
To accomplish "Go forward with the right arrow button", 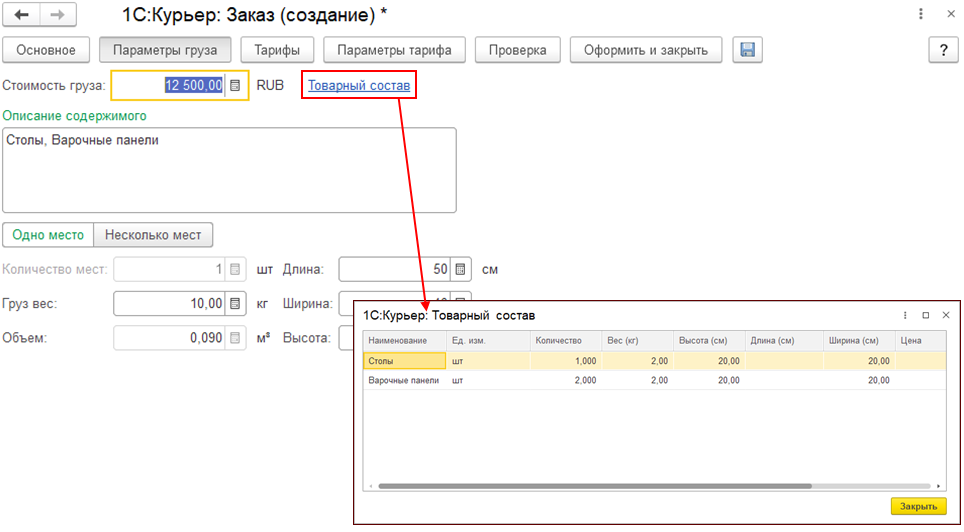I will pyautogui.click(x=58, y=15).
